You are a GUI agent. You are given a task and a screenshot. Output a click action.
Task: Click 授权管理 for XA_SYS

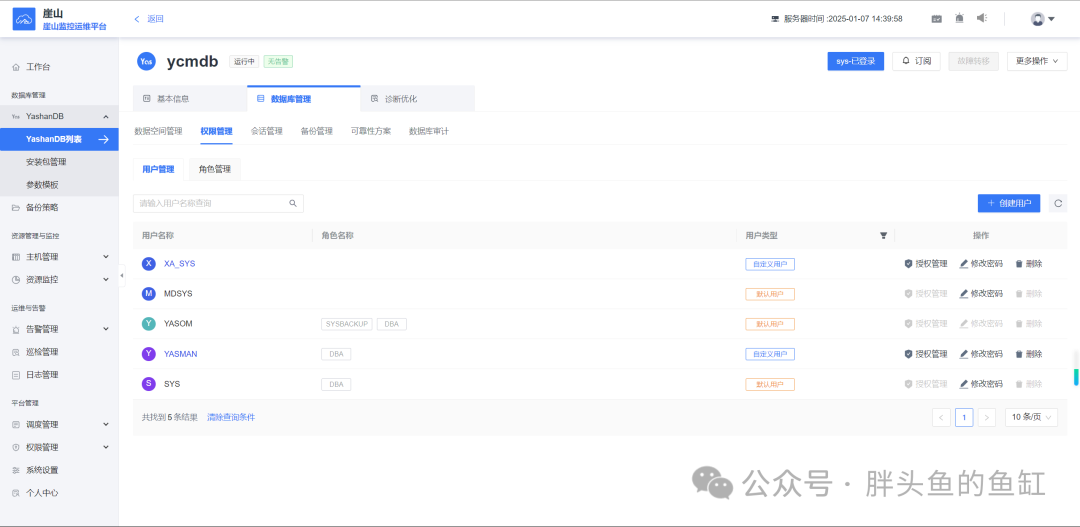pyautogui.click(x=926, y=264)
